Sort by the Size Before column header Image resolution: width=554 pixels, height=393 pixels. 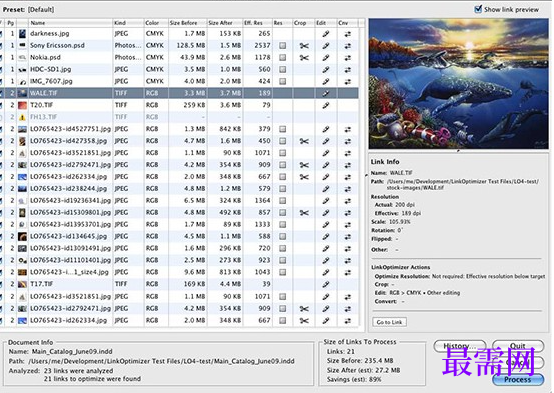(x=187, y=23)
